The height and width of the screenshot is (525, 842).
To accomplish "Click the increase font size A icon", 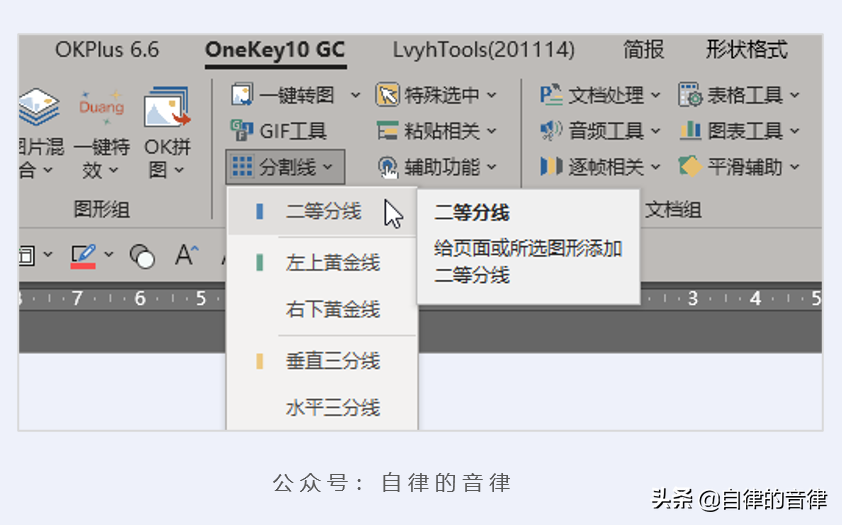I will click(186, 255).
